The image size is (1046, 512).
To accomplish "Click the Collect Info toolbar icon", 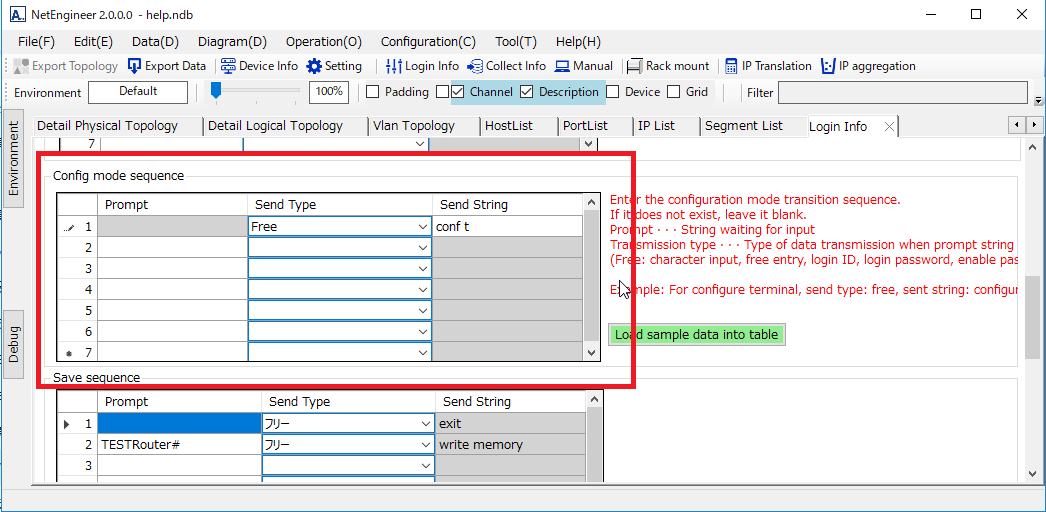I will 476,66.
